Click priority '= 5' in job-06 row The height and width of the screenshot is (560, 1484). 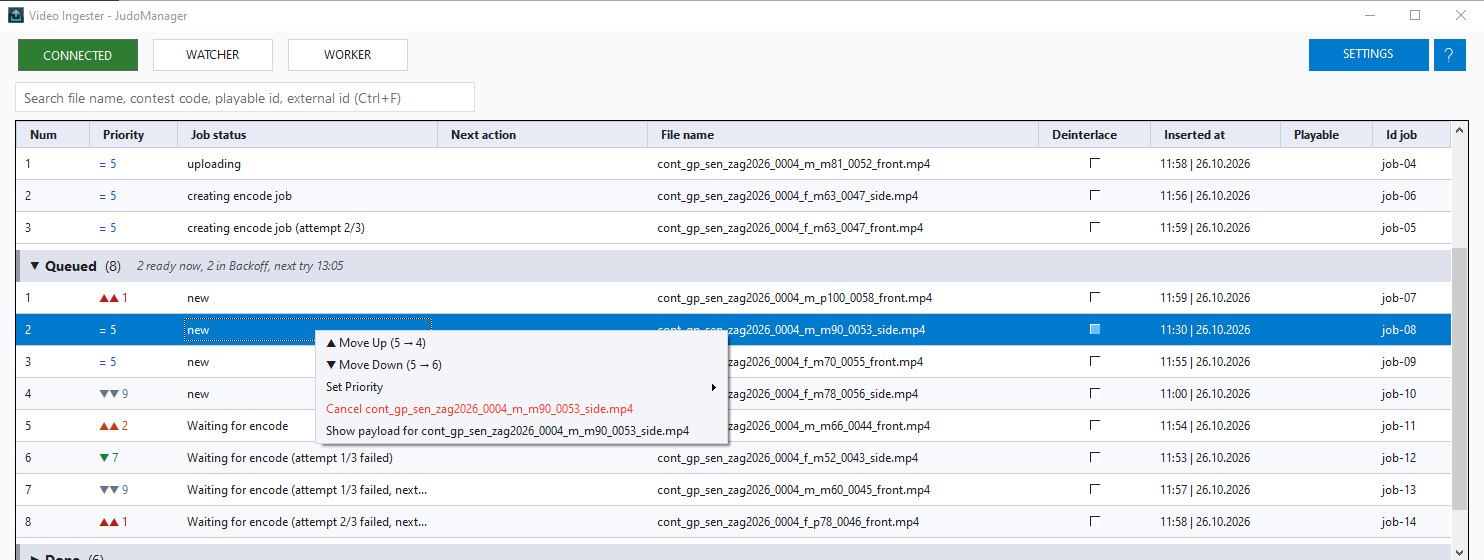tap(108, 196)
